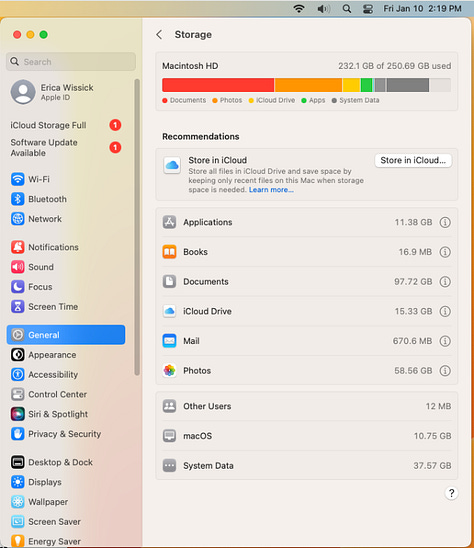Select Control Center in the sidebar
474x548 pixels.
[x=66, y=394]
